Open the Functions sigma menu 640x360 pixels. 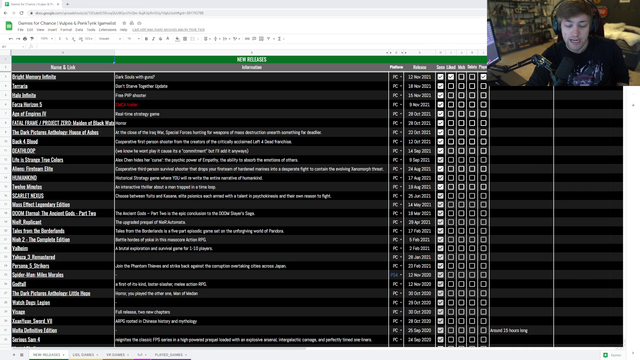[x=280, y=39]
